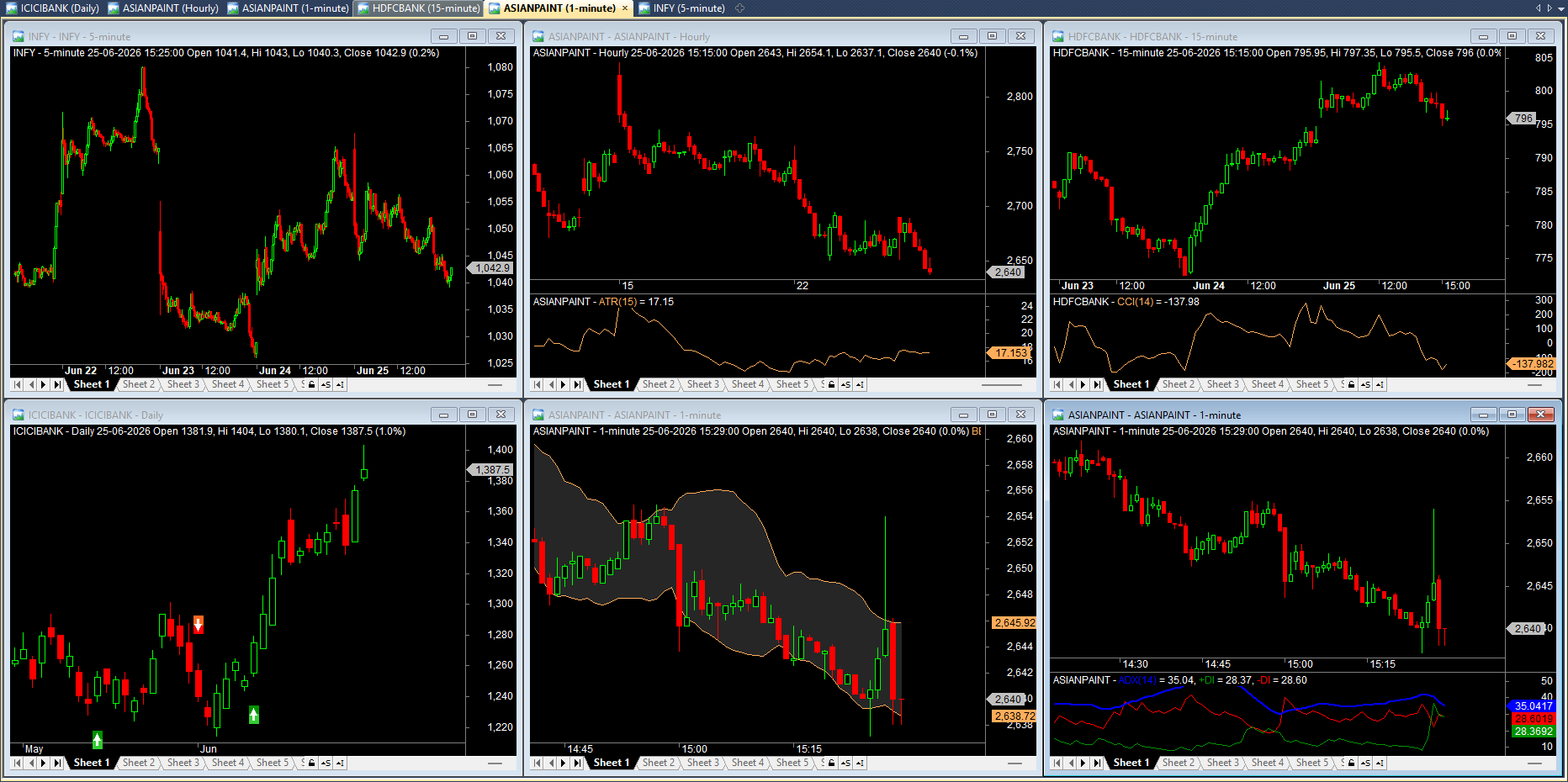Jump to last sheet in INFY 5-minute window
Screen dimensions: 1568x782
[57, 384]
